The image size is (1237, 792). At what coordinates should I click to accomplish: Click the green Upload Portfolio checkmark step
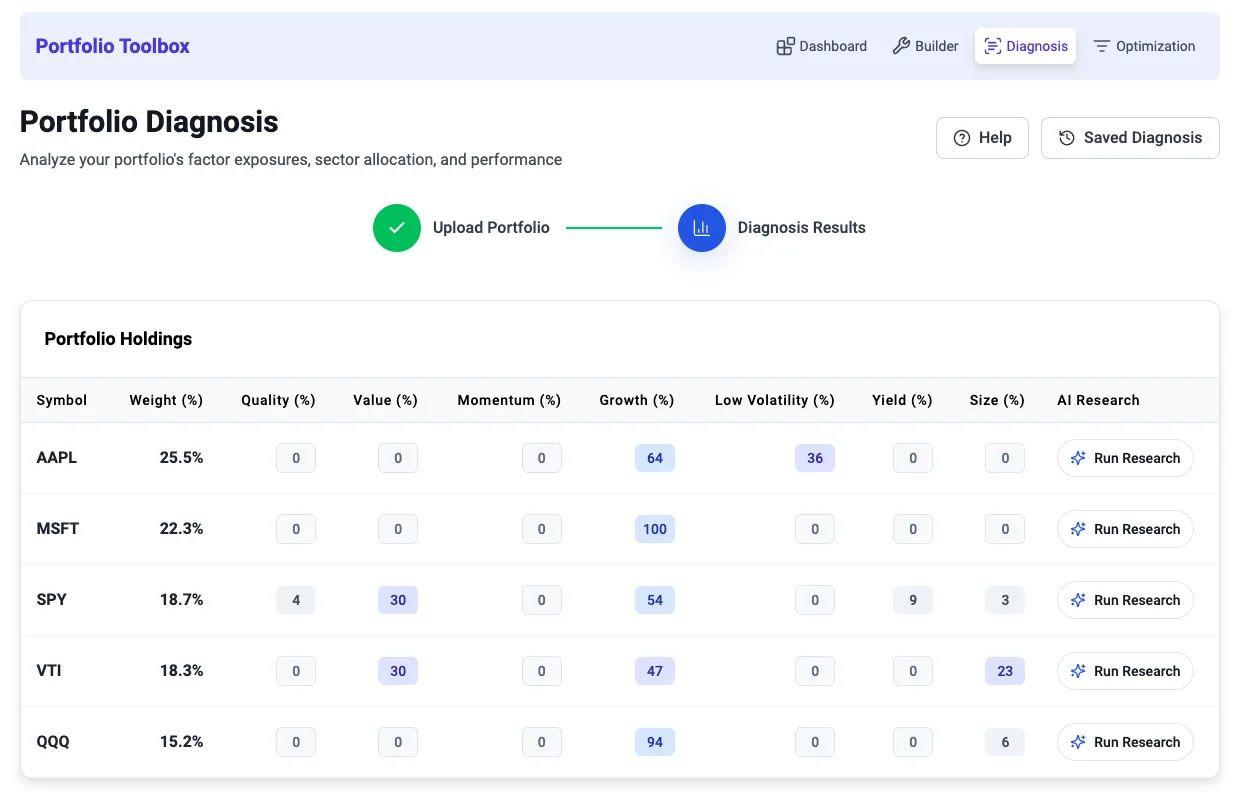pyautogui.click(x=397, y=228)
